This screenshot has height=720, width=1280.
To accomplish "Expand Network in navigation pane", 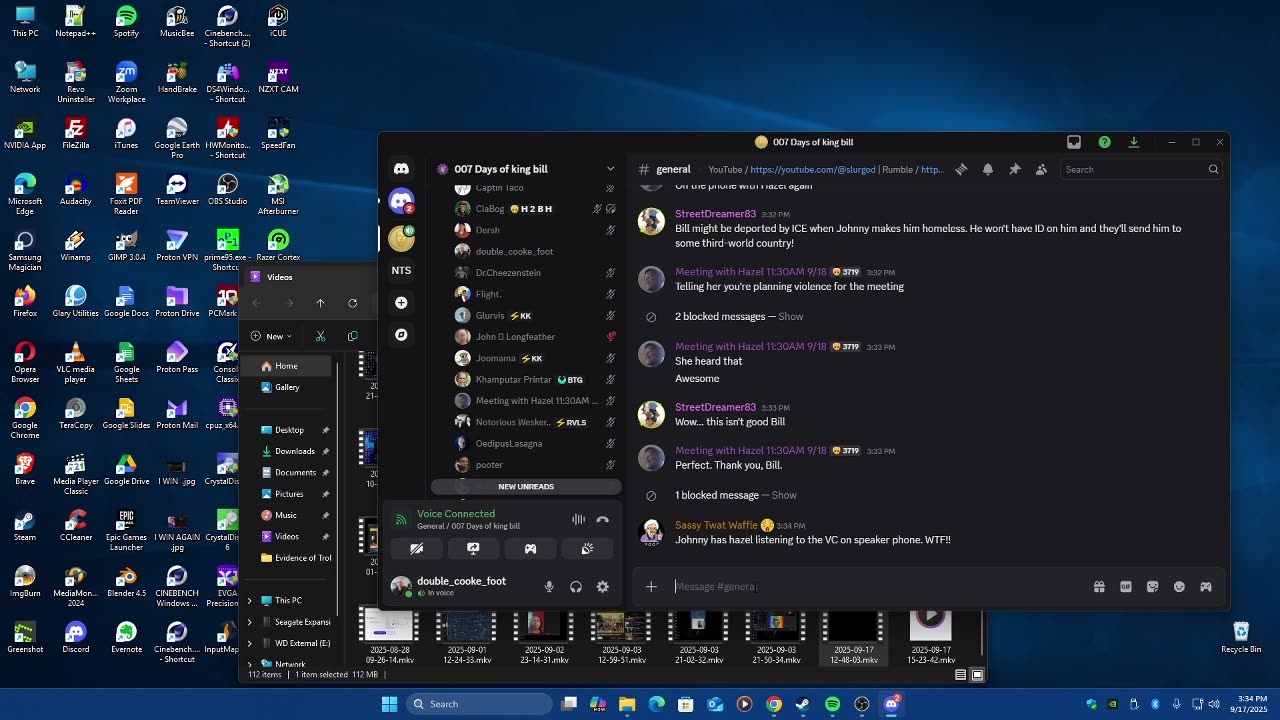I will [250, 664].
